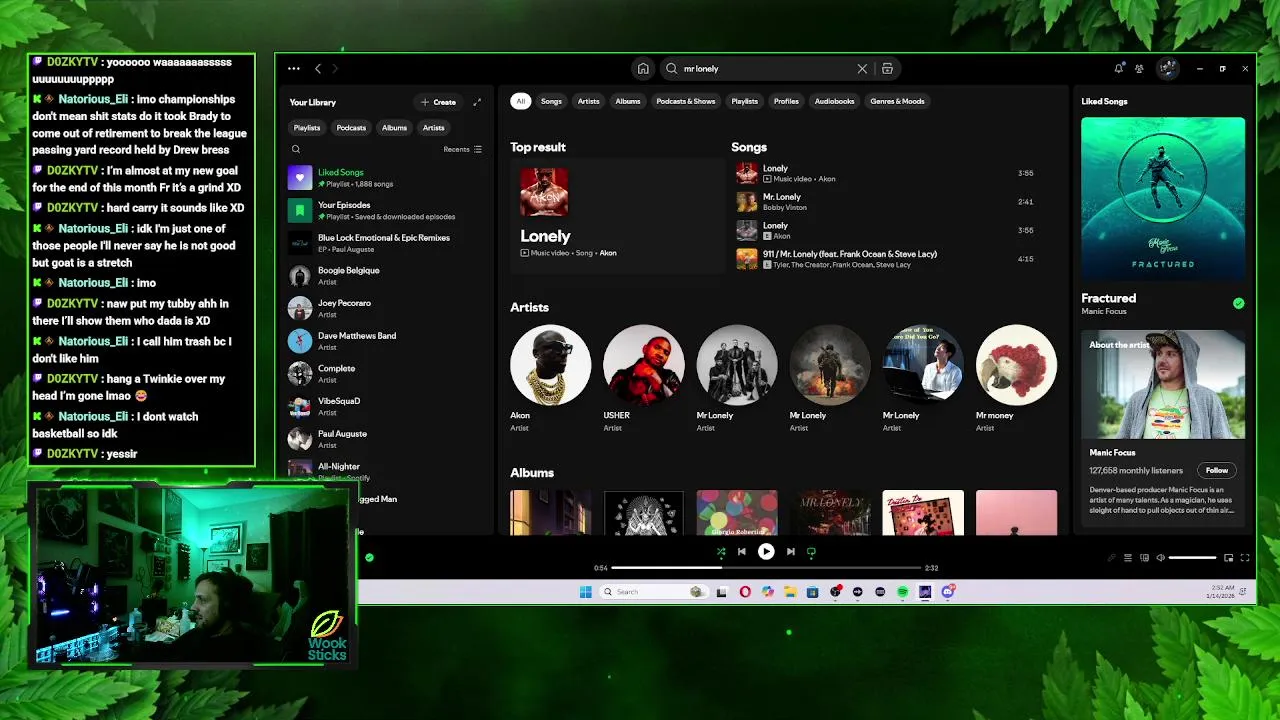1280x720 pixels.
Task: Open the Recents sort dropdown
Action: [x=462, y=149]
